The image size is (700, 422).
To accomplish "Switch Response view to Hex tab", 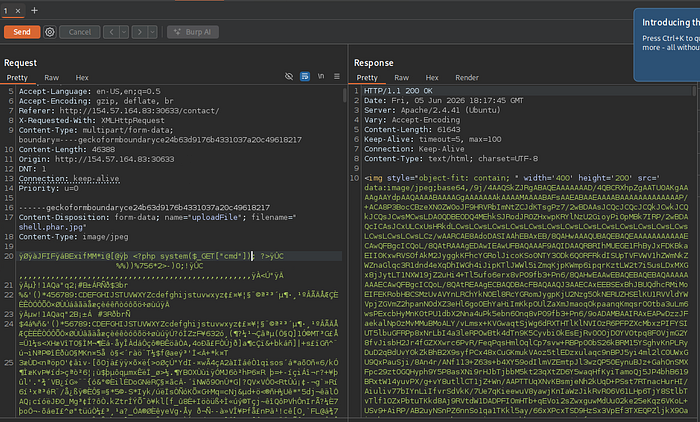I will tap(432, 78).
